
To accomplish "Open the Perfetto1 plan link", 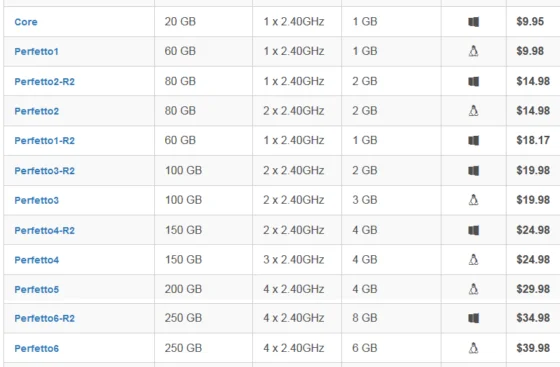I will coord(36,51).
